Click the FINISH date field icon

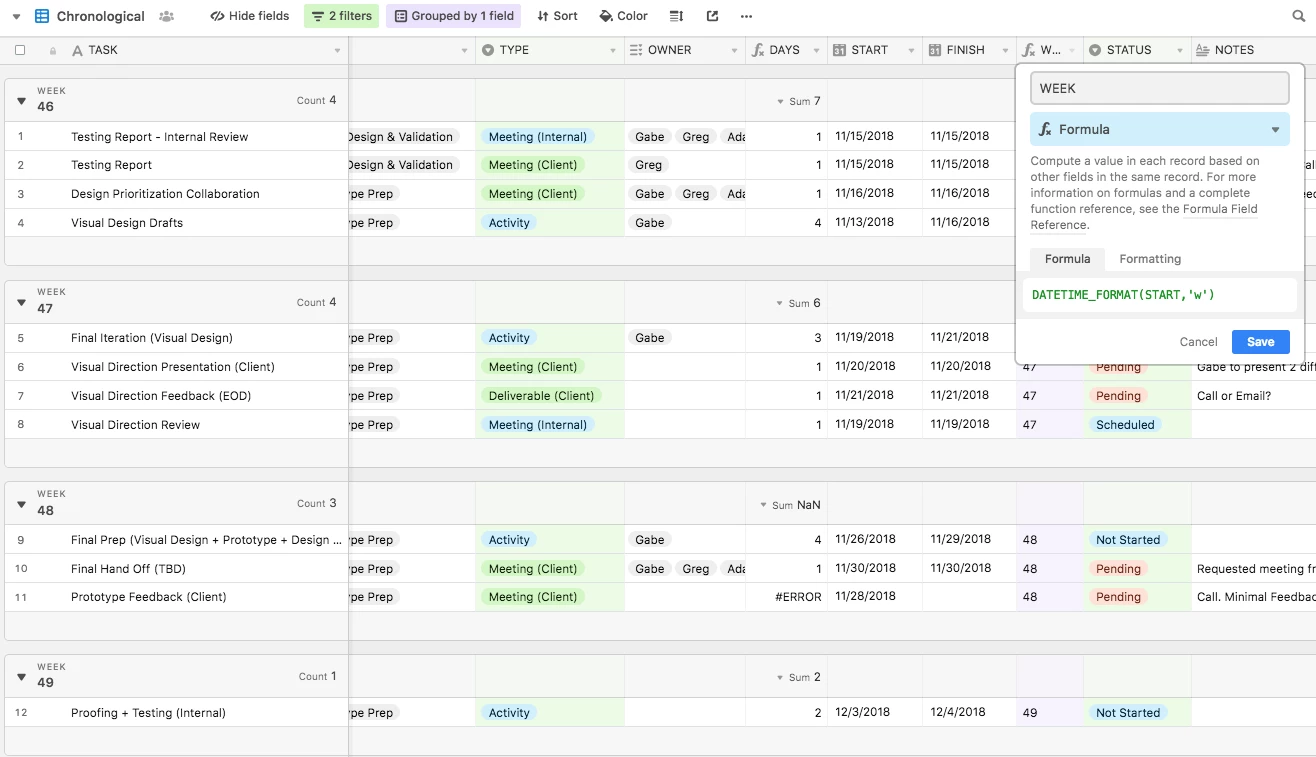tap(934, 50)
